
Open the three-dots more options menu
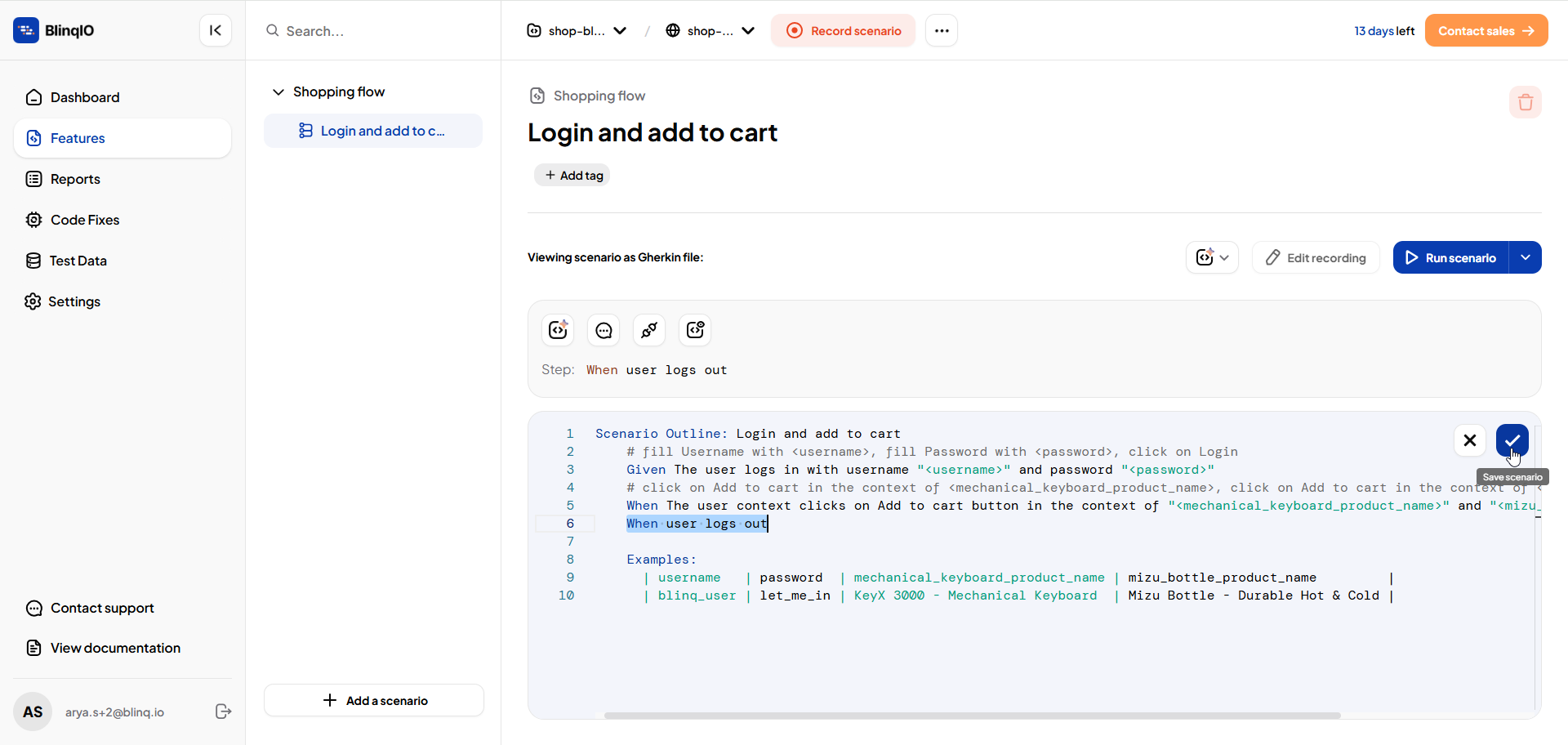pos(942,31)
